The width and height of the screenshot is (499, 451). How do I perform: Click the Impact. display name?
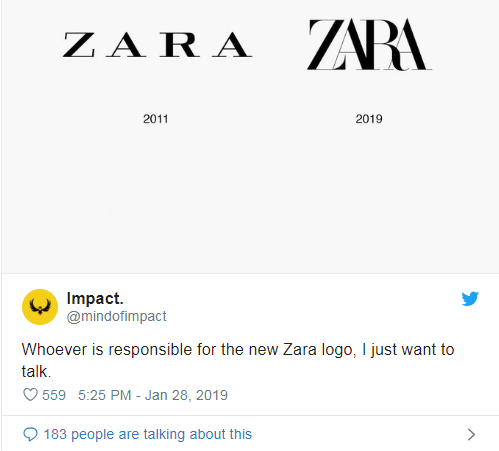(x=95, y=298)
